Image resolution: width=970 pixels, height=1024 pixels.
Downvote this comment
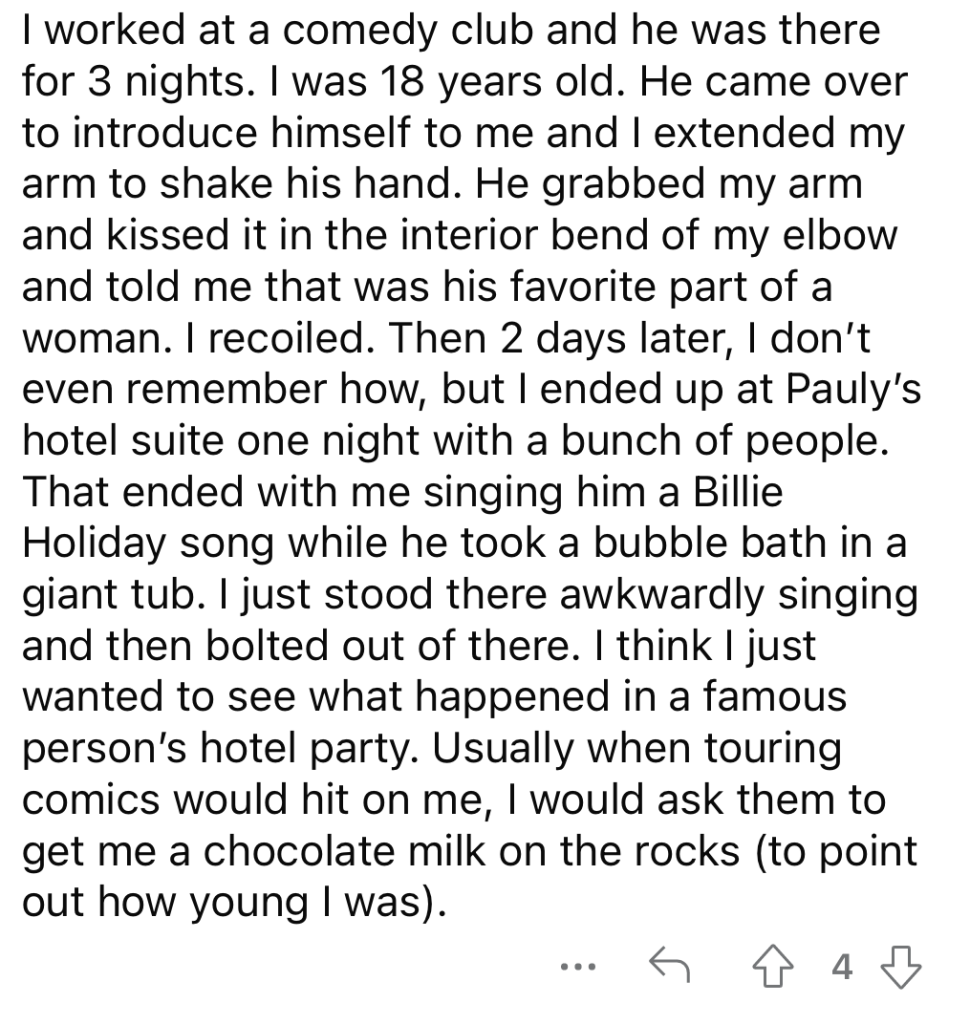(x=901, y=967)
